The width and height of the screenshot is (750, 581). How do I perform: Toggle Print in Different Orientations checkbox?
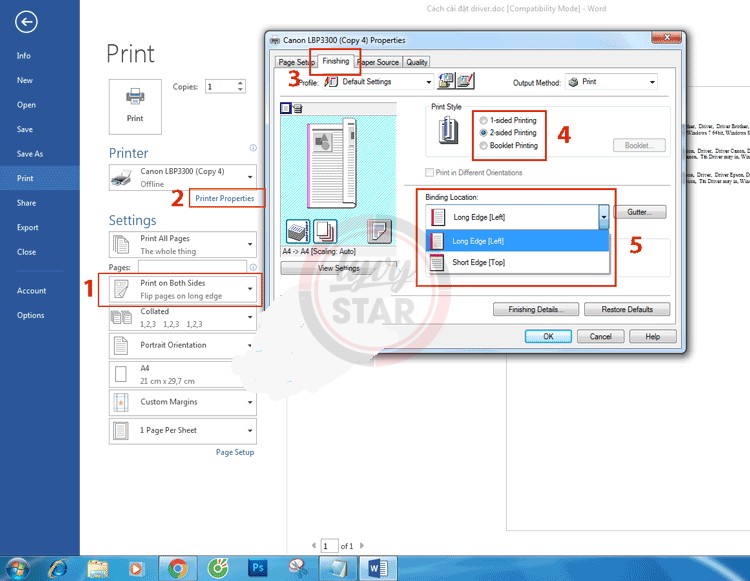[430, 173]
